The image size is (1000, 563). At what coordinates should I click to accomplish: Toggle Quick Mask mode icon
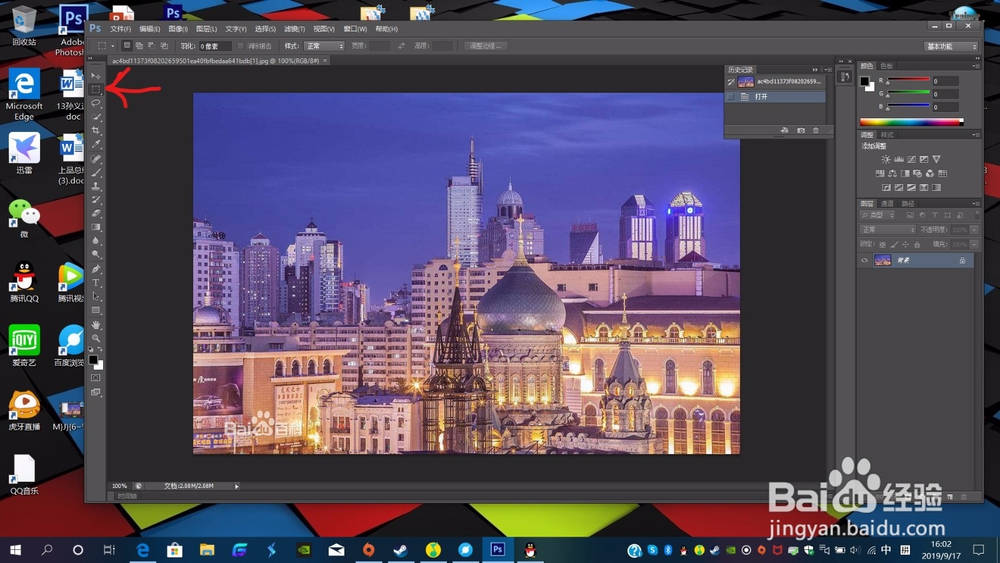96,377
